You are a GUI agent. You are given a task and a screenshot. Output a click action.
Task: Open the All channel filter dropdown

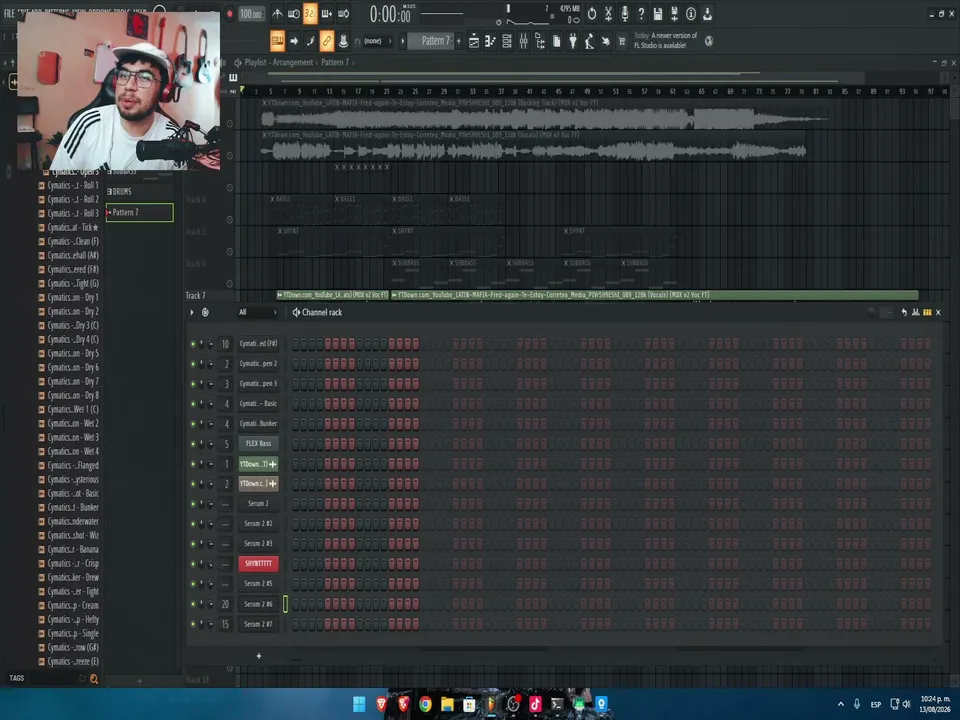coord(257,312)
